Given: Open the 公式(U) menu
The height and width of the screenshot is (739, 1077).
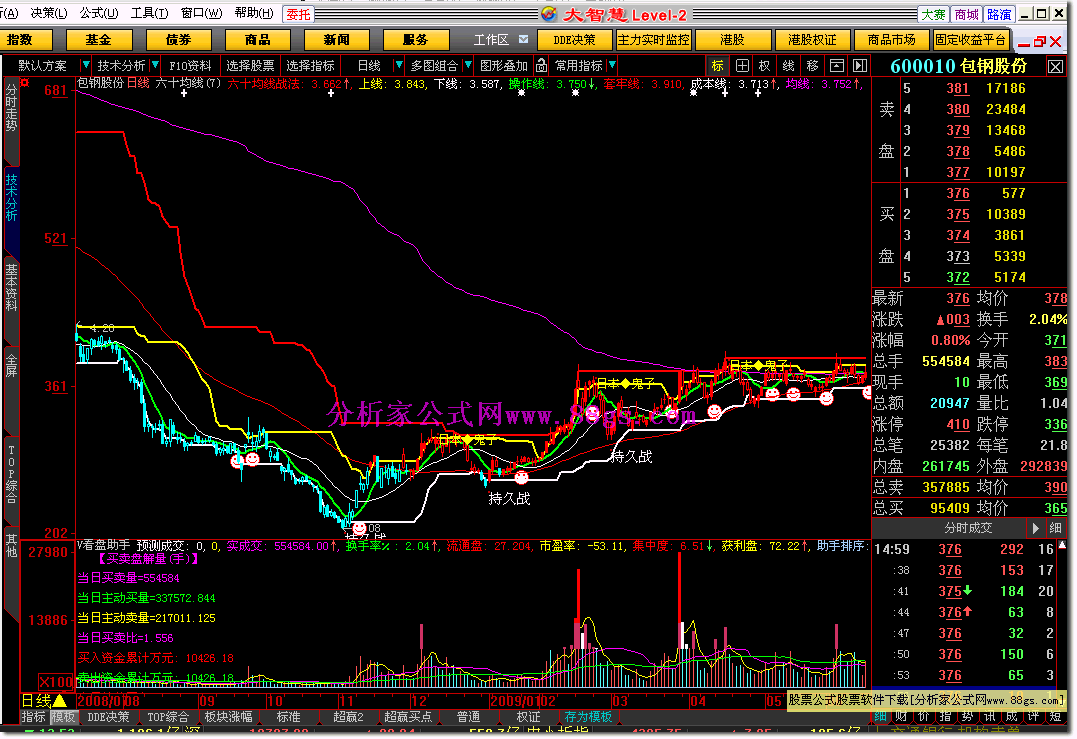Looking at the screenshot, I should click(x=99, y=13).
